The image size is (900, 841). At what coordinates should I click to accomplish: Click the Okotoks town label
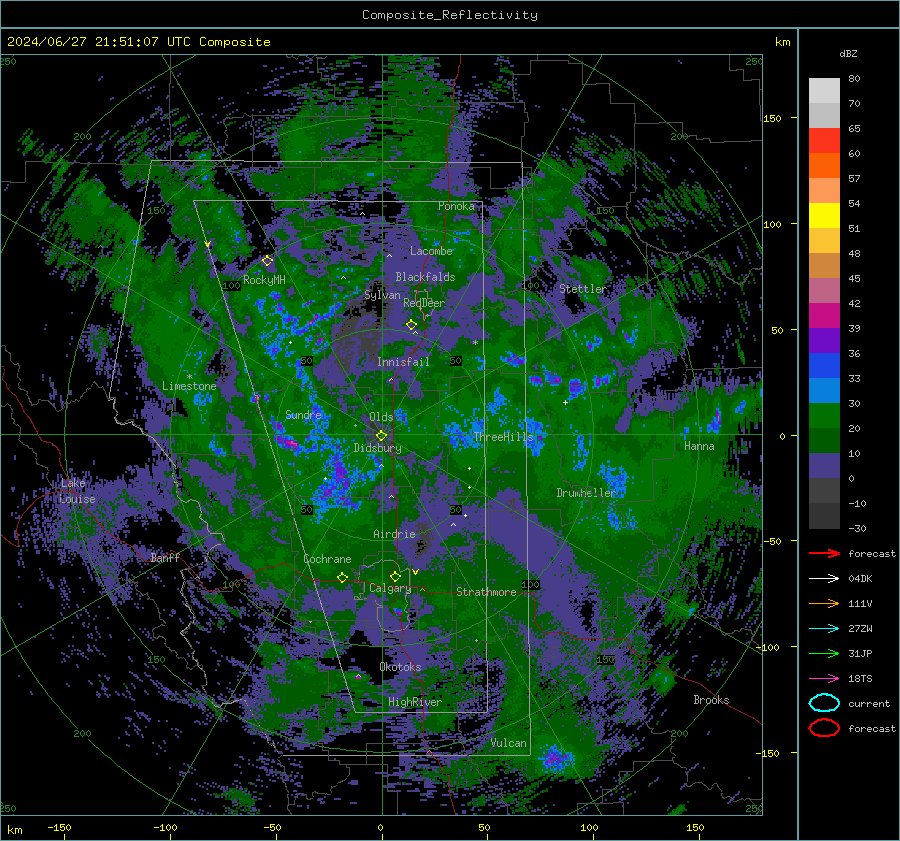tap(400, 667)
